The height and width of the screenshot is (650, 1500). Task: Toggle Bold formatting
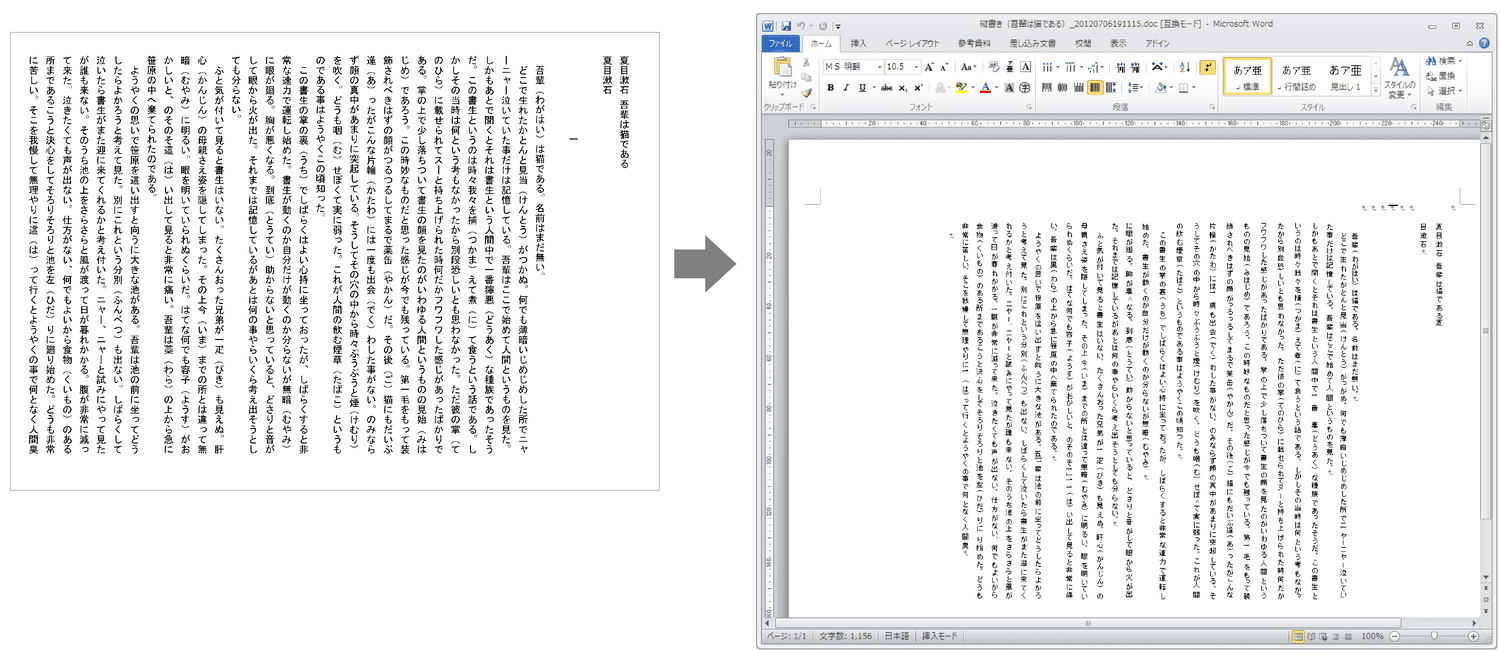tap(830, 88)
